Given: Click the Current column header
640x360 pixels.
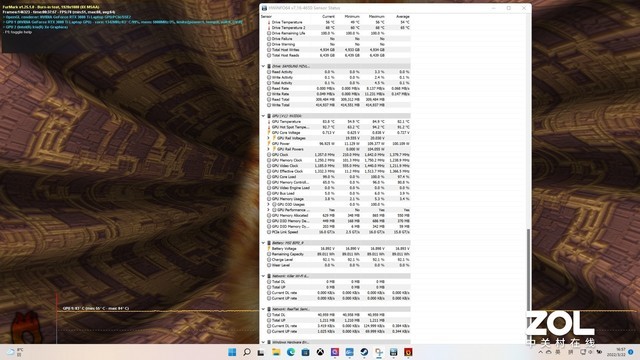Looking at the screenshot, I should tap(328, 16).
